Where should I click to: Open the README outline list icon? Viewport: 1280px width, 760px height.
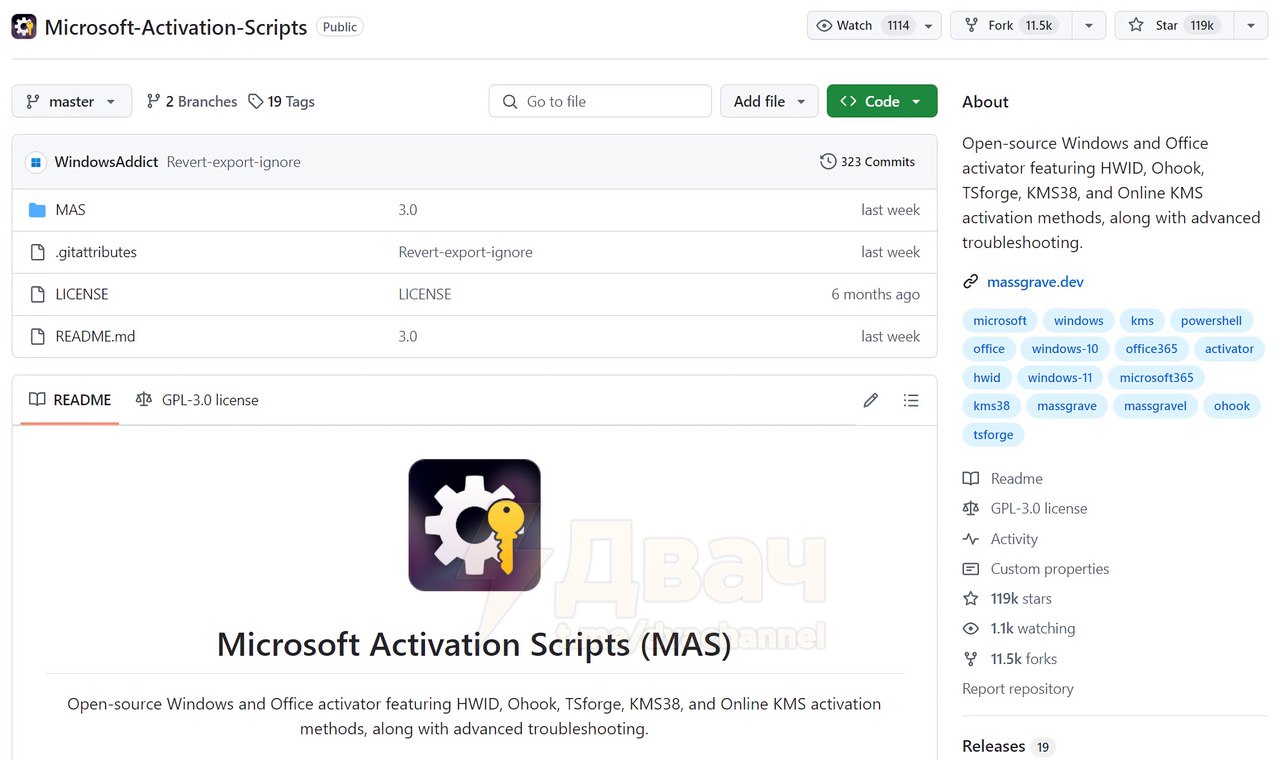pos(910,400)
